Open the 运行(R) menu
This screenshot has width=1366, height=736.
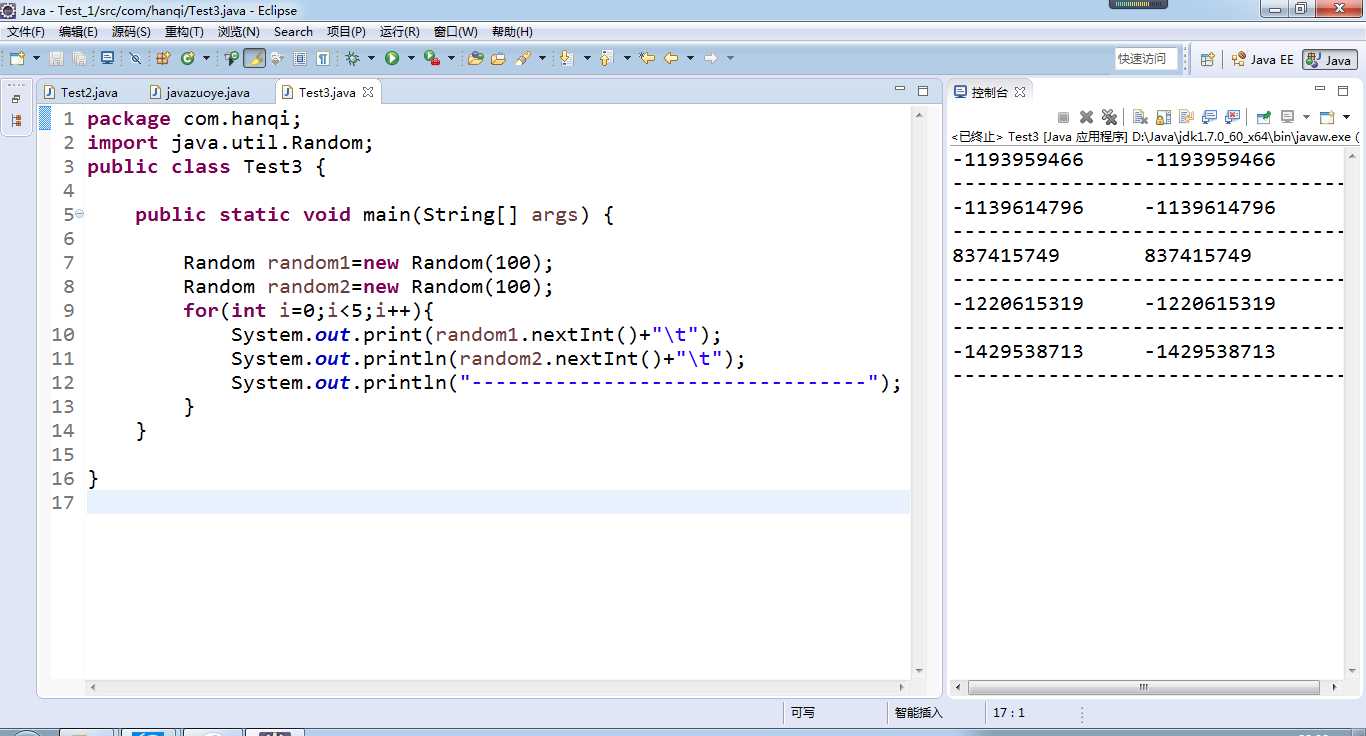tap(400, 32)
